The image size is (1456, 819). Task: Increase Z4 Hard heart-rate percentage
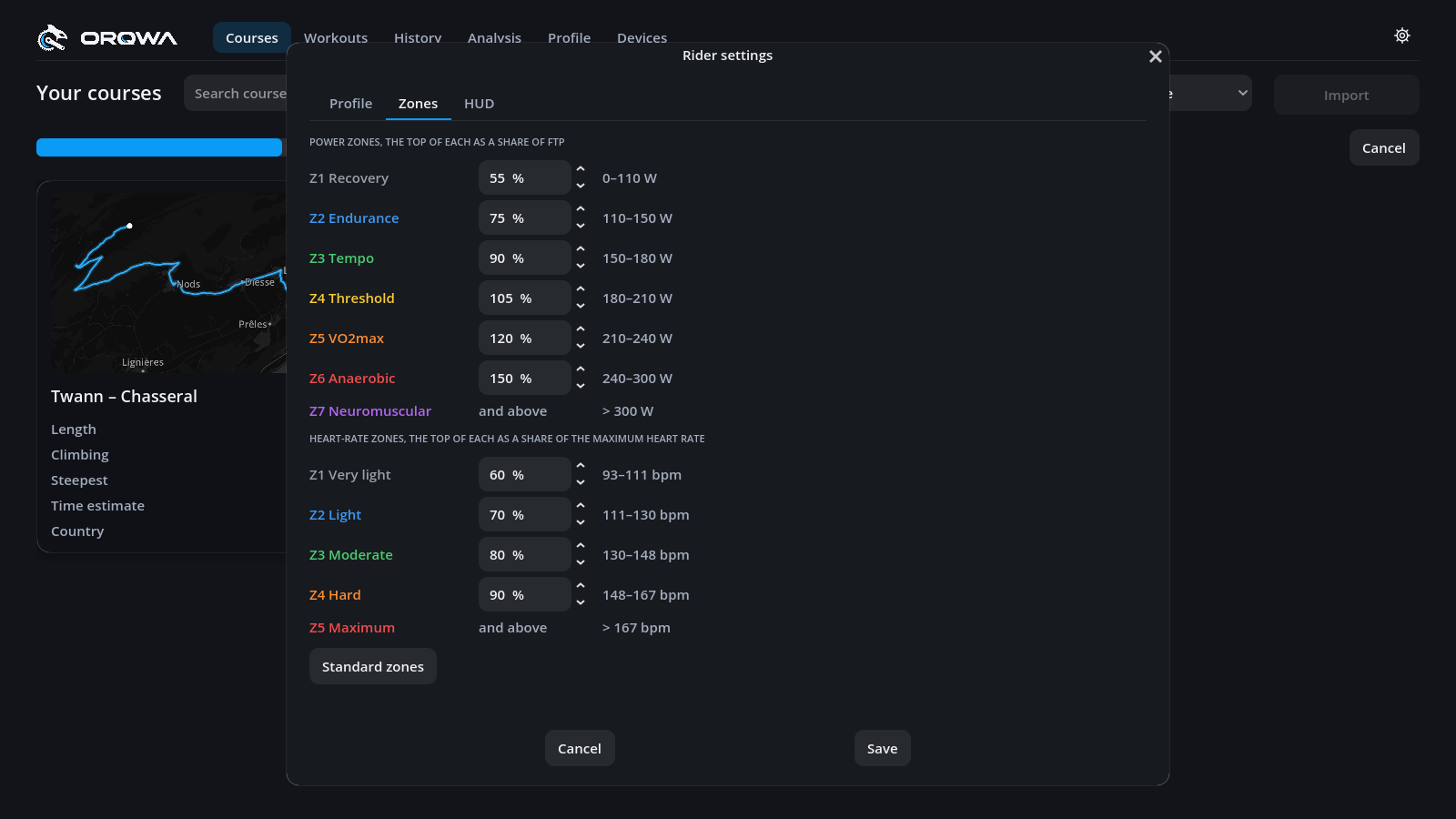[x=581, y=587]
